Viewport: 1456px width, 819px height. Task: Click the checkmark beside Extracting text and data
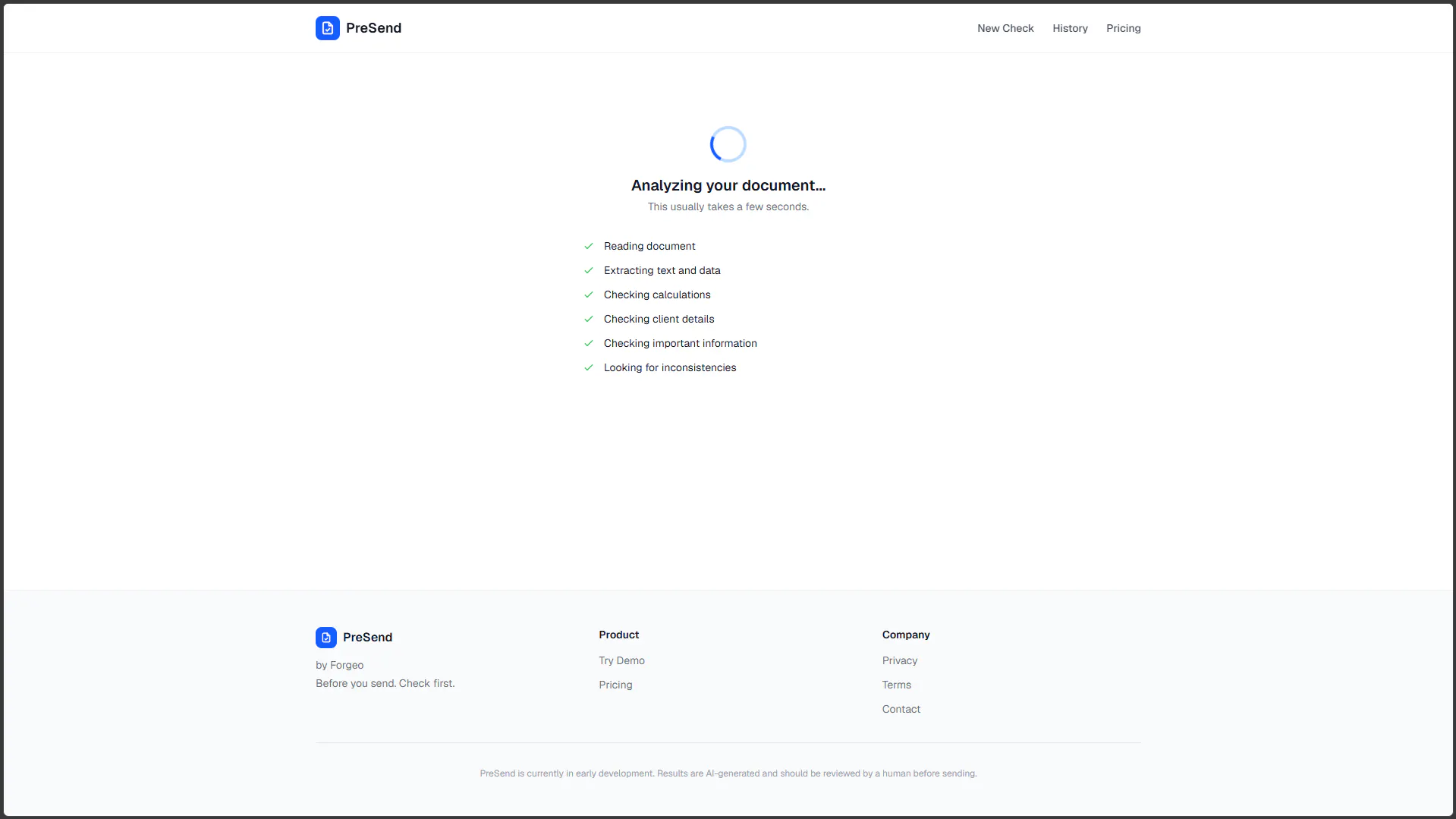click(x=589, y=270)
